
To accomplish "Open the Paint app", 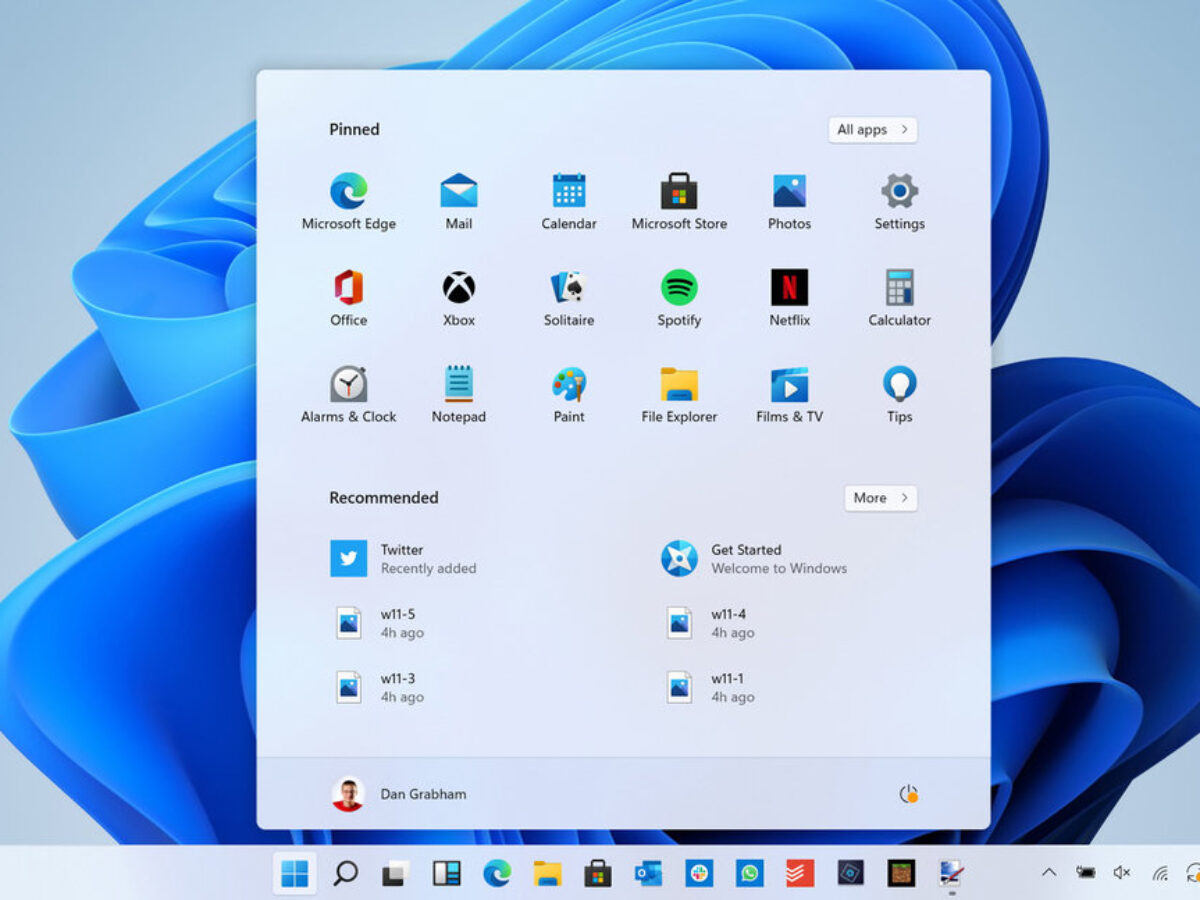I will 569,395.
